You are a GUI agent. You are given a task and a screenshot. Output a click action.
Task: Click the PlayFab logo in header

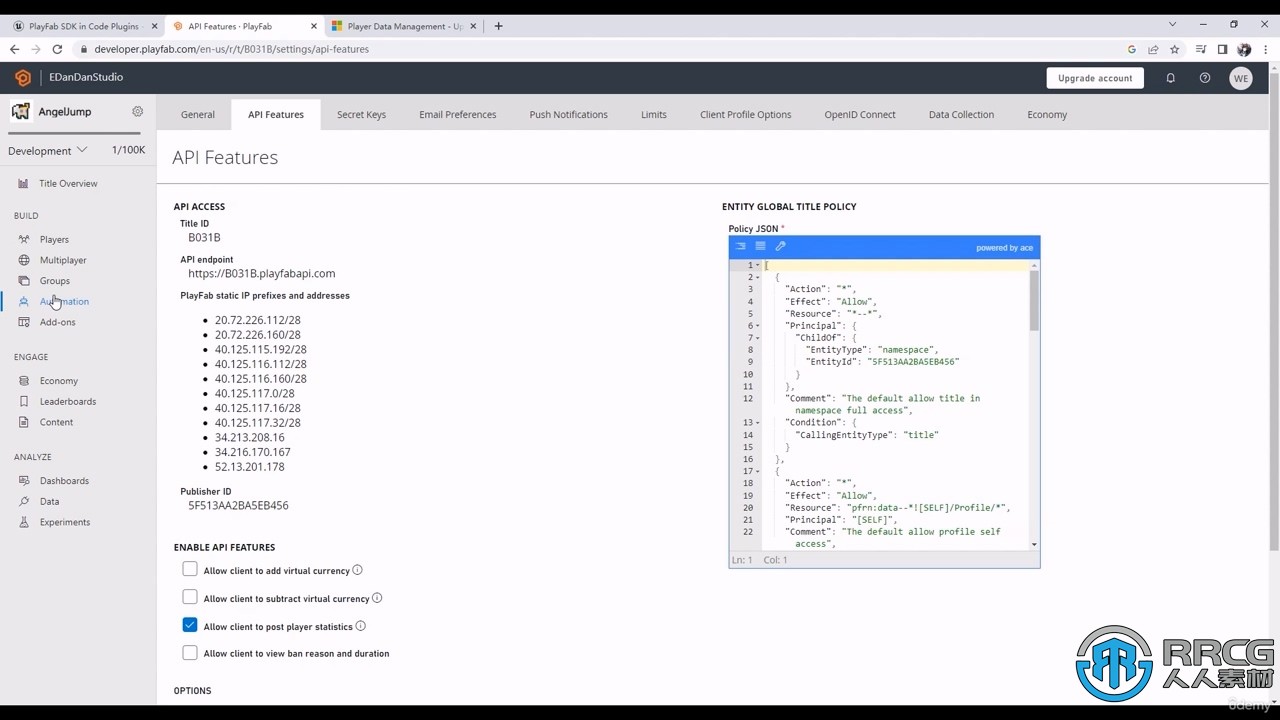coord(23,77)
